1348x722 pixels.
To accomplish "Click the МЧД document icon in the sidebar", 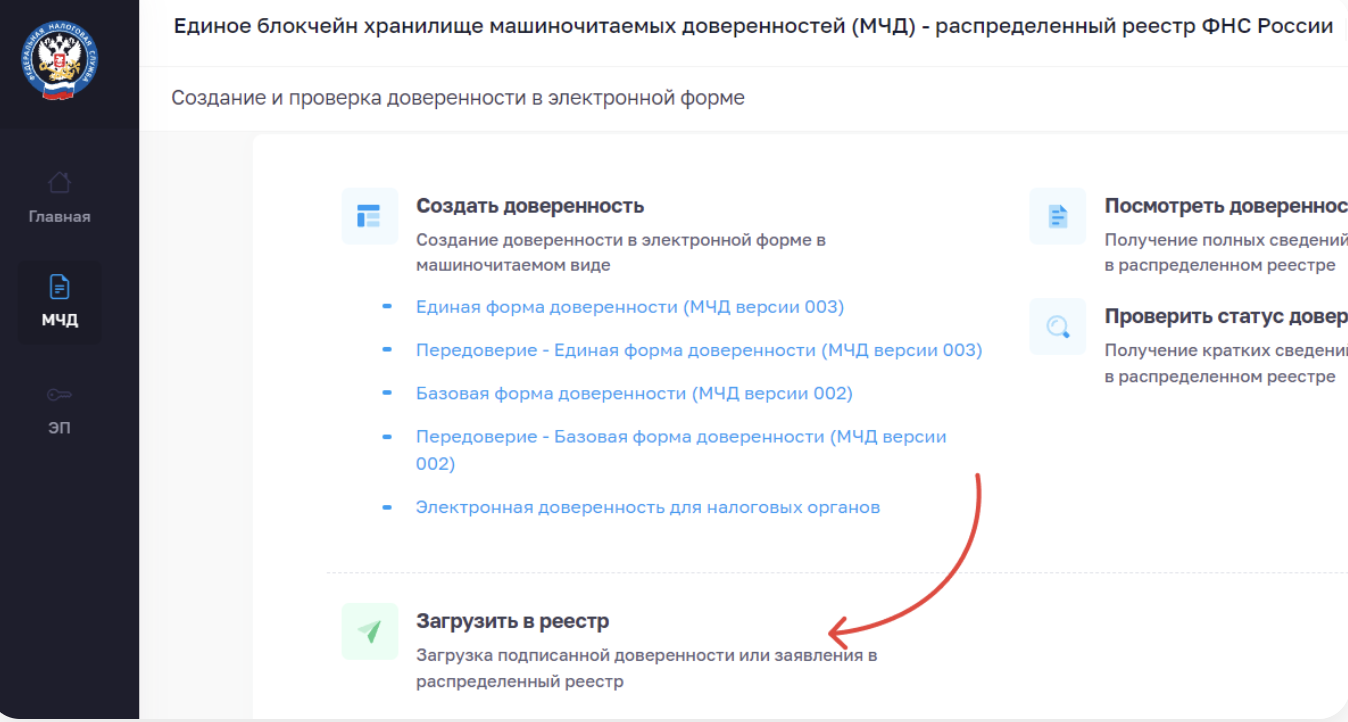I will [x=59, y=287].
